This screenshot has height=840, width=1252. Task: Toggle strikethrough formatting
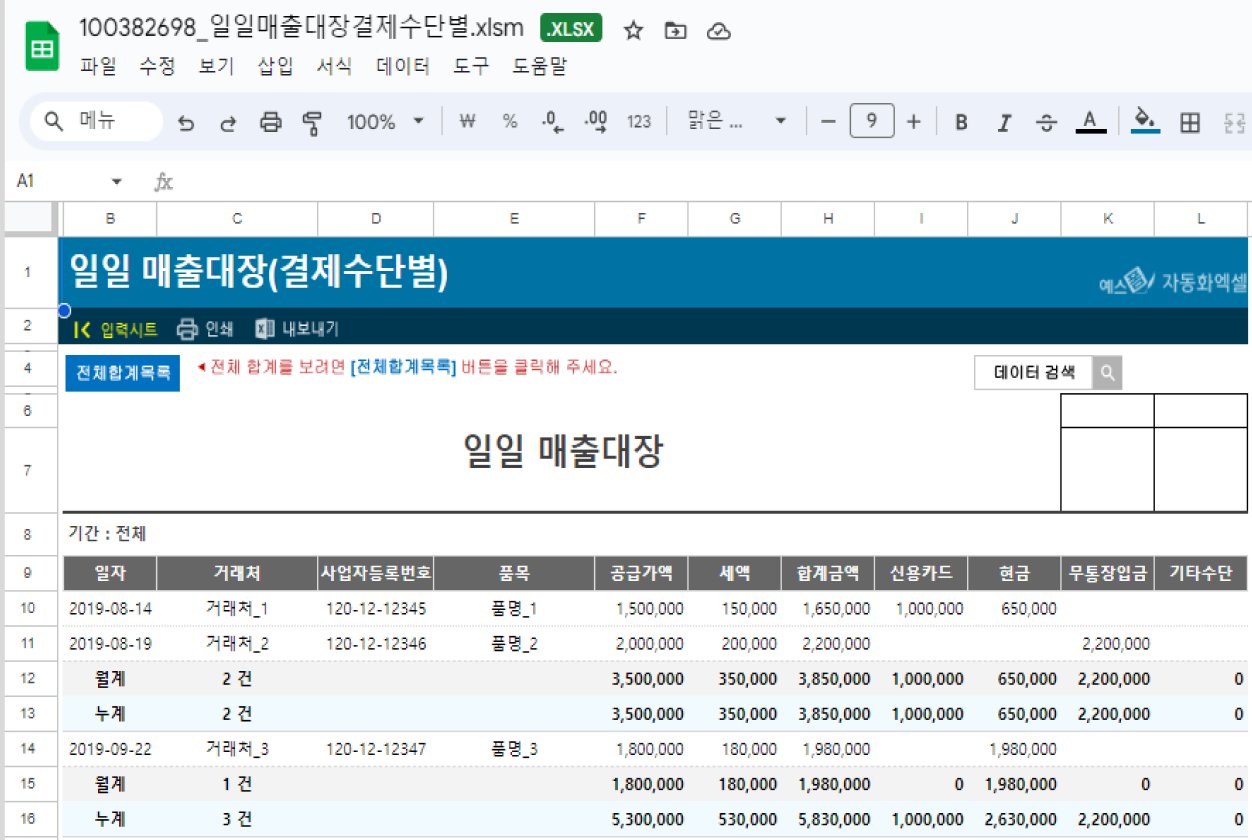(x=1046, y=123)
